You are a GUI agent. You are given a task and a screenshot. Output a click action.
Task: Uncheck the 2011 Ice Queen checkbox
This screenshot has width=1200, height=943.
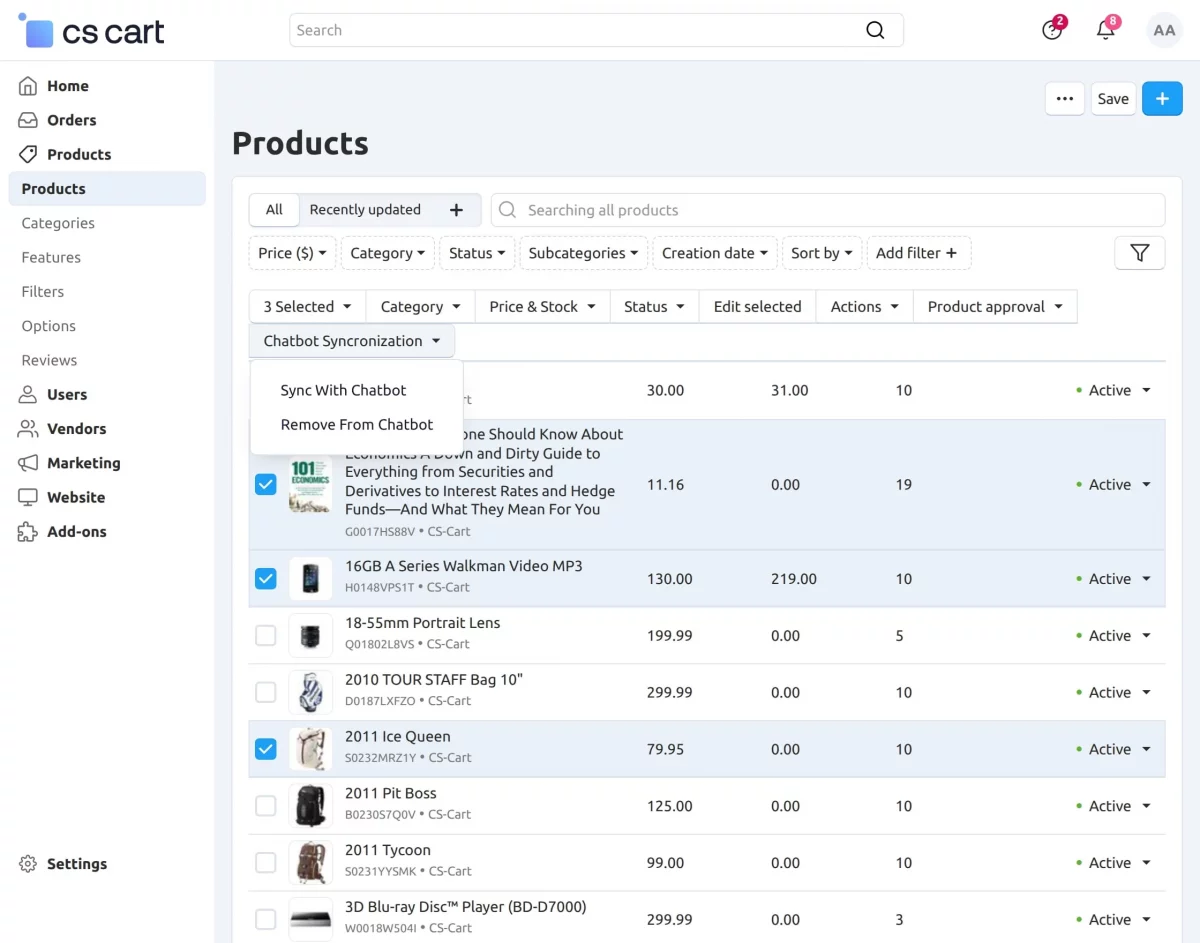pos(265,749)
